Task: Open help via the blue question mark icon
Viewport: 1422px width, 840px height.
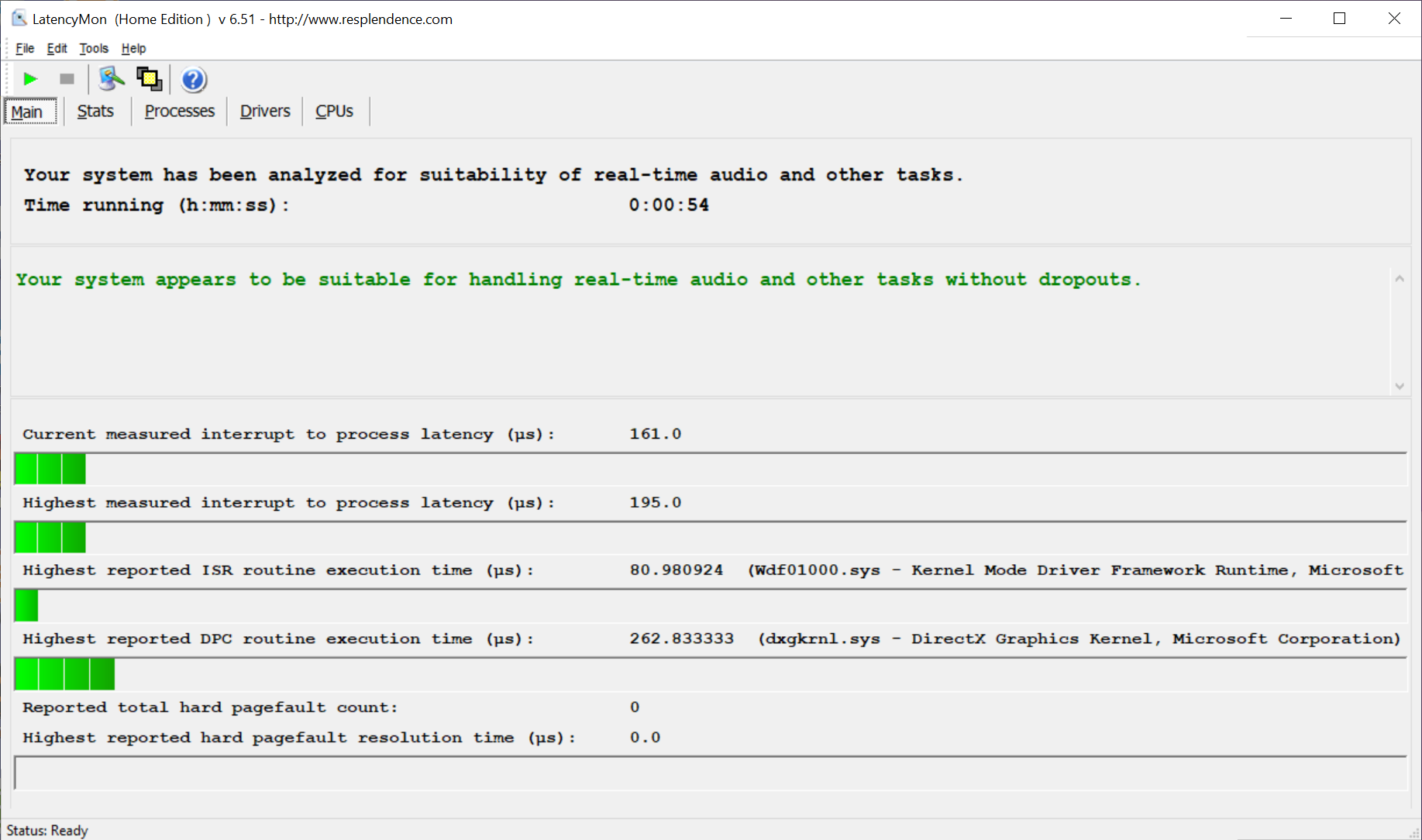Action: click(x=194, y=80)
